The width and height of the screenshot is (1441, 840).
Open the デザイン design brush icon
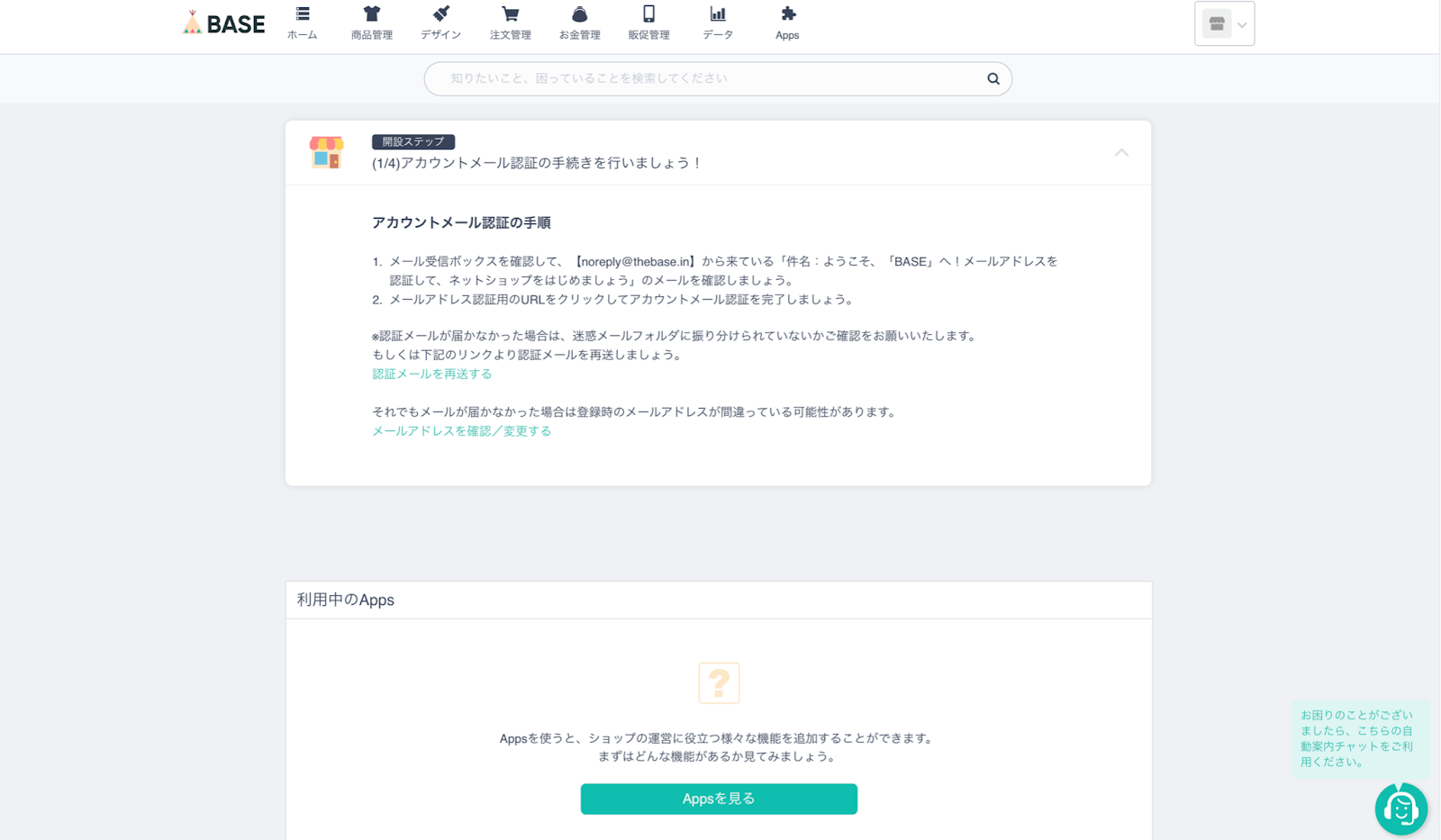tap(441, 14)
